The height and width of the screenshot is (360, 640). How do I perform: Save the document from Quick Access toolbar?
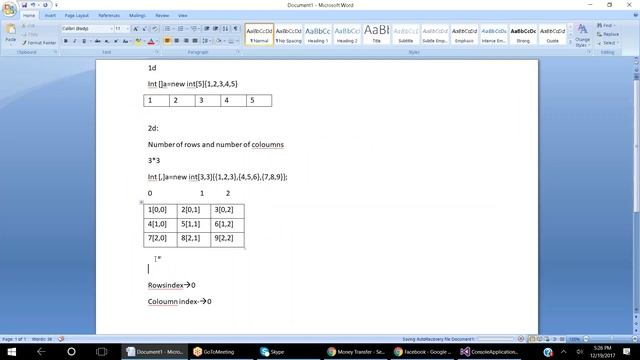coord(24,5)
